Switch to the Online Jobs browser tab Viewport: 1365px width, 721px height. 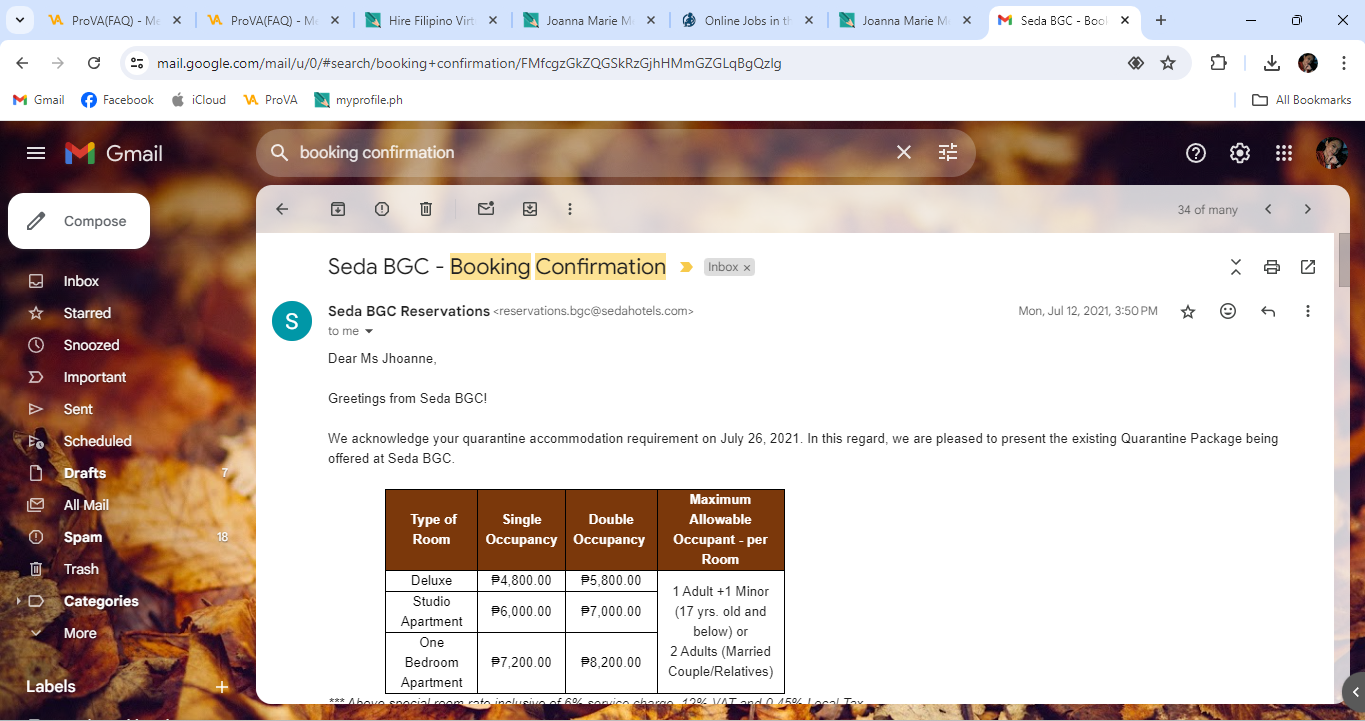[746, 20]
